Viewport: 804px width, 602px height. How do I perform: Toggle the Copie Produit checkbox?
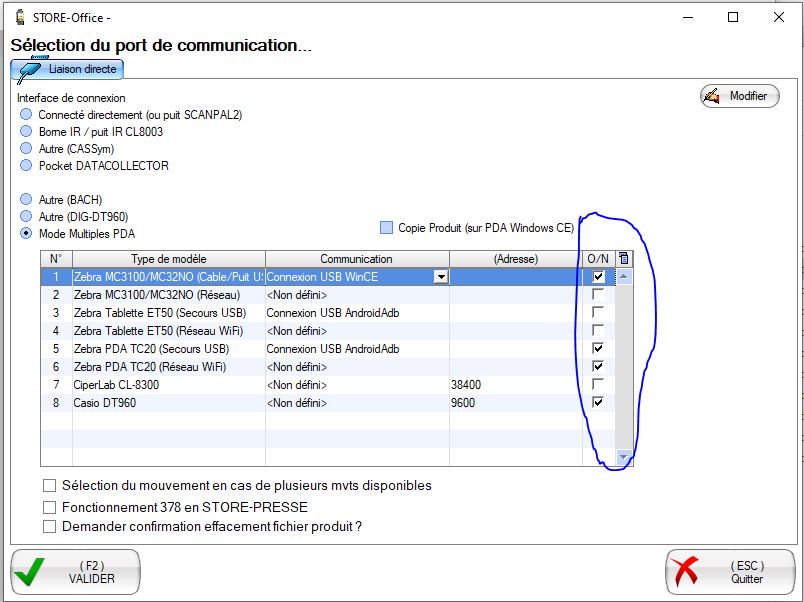387,228
